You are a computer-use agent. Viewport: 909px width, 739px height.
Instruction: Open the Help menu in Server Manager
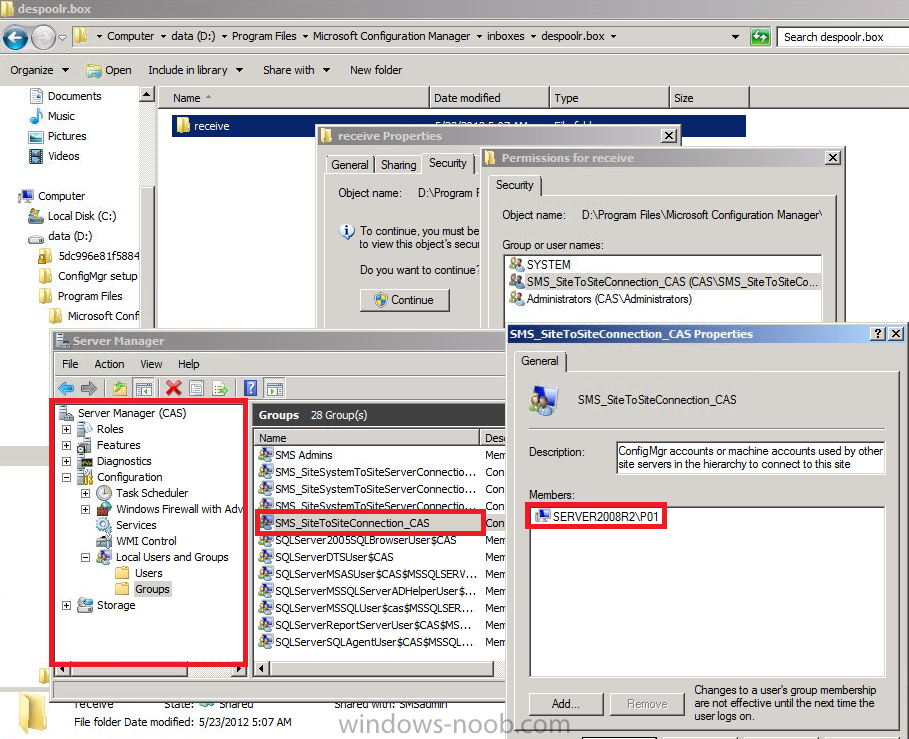pos(188,364)
